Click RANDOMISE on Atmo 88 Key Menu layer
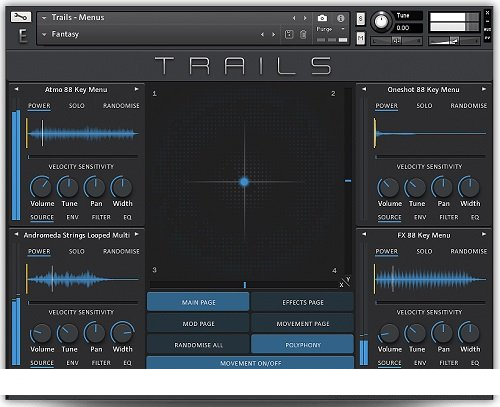 click(121, 106)
